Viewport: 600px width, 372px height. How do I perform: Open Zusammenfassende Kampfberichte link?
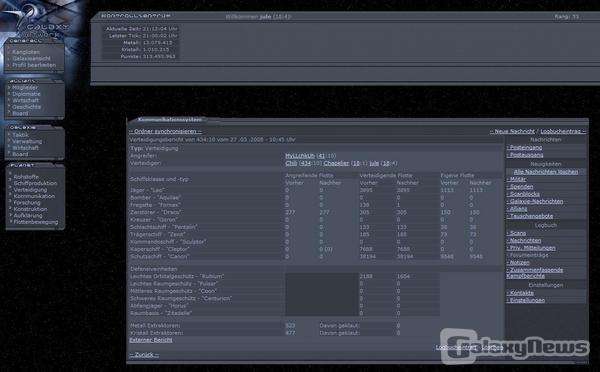[x=535, y=273]
